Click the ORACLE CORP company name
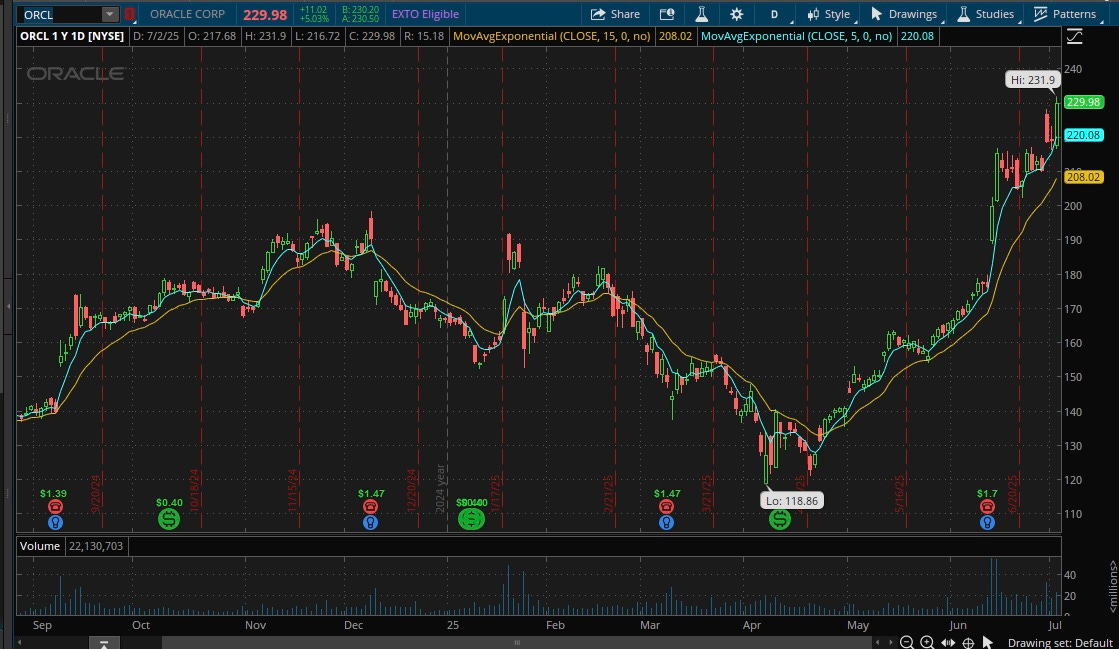The width and height of the screenshot is (1119, 649). click(x=187, y=14)
